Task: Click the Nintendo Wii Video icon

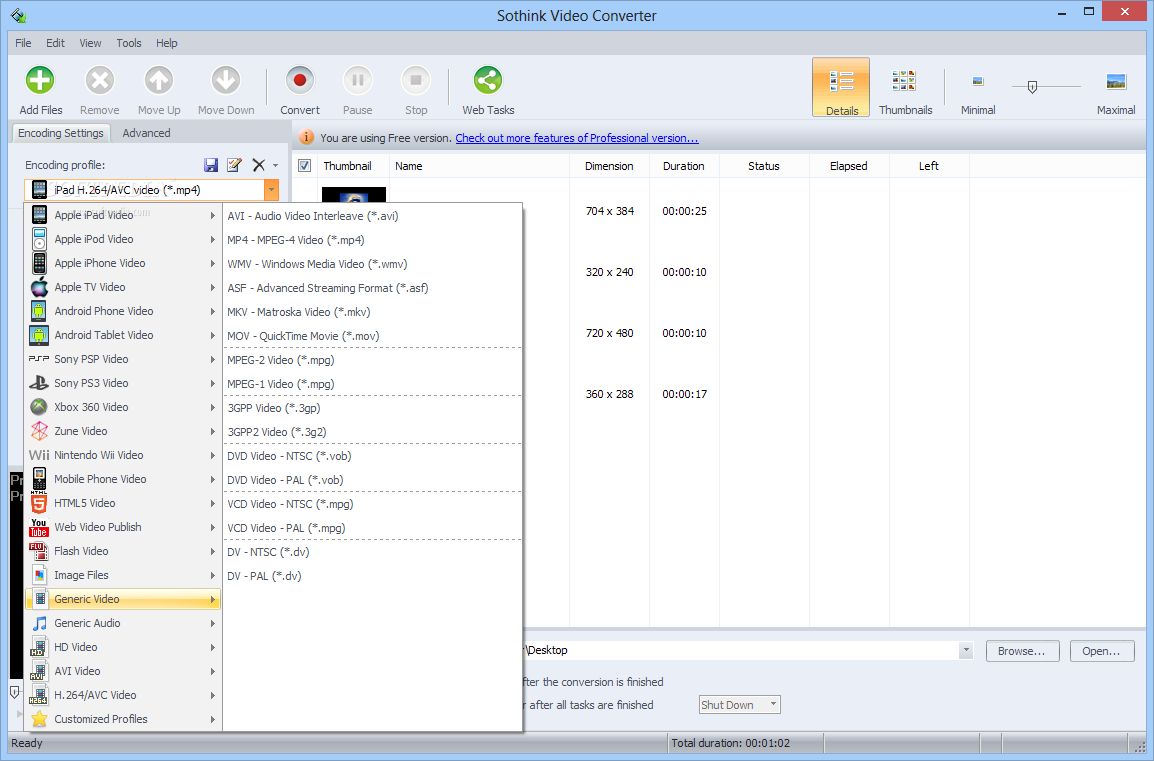Action: click(39, 455)
